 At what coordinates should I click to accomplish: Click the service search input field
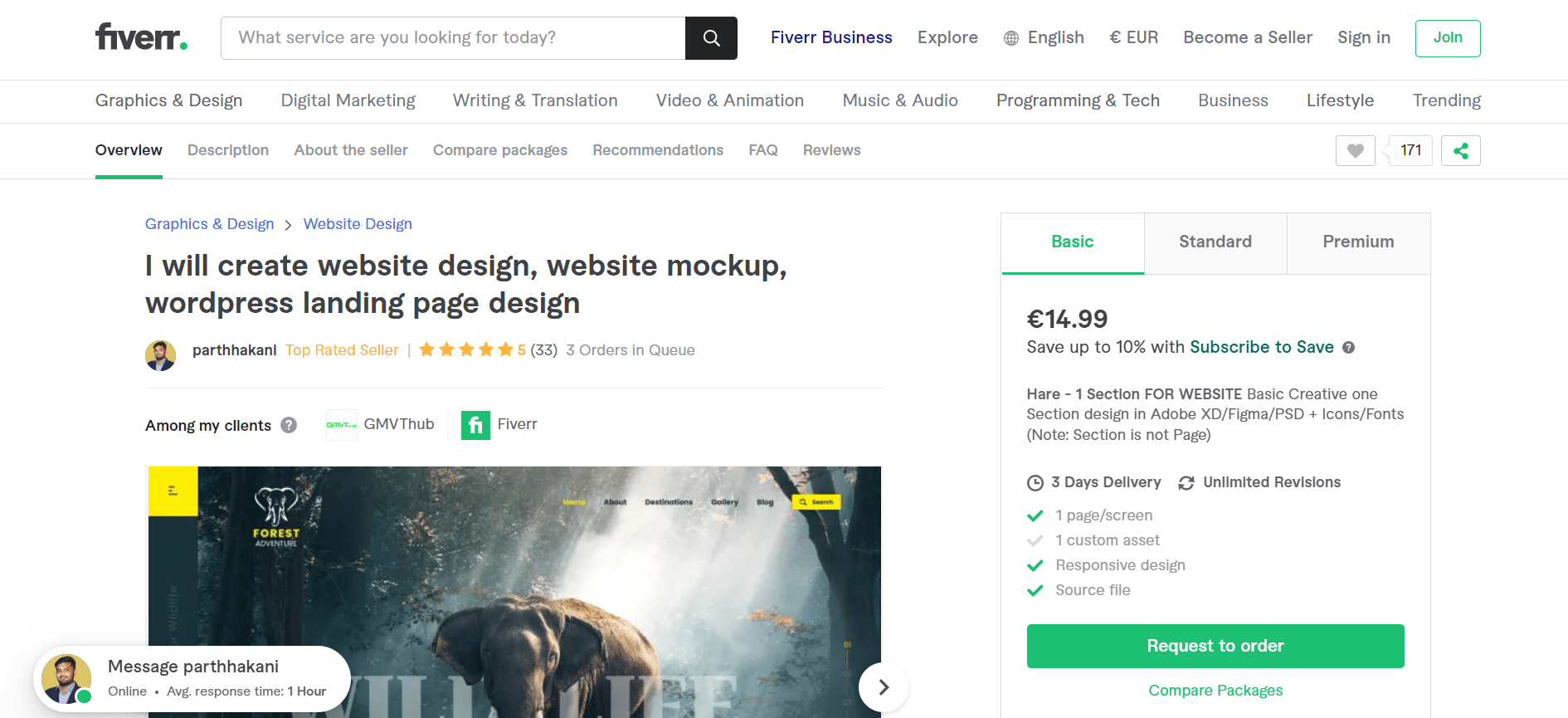click(453, 38)
